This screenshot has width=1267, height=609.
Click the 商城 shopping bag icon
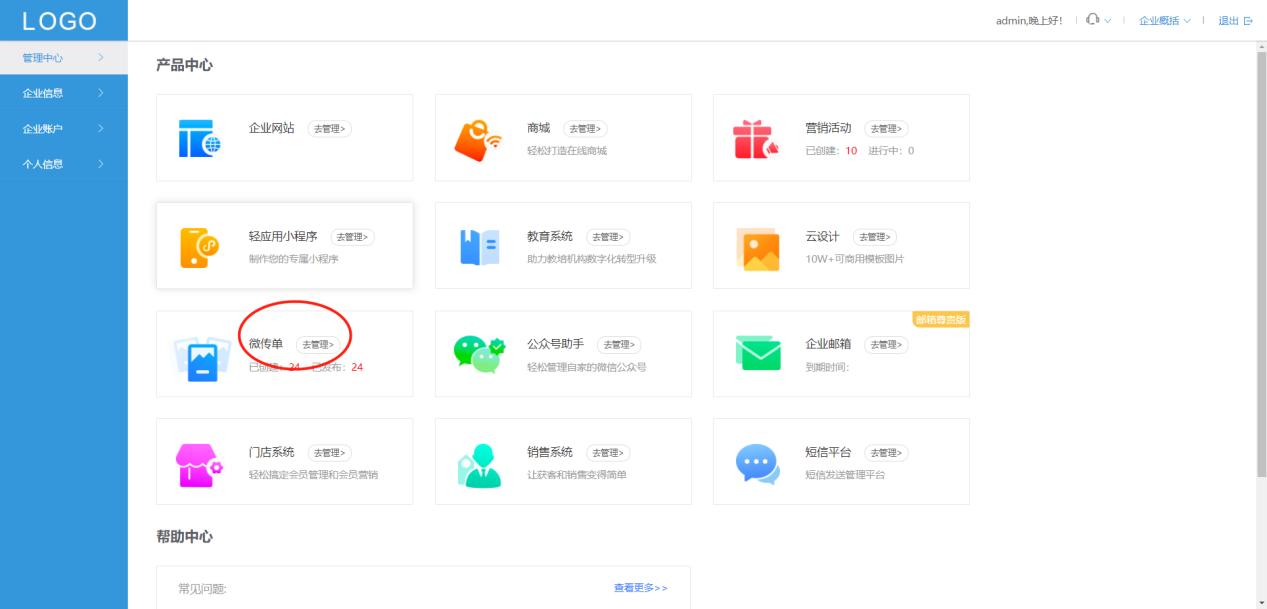point(478,137)
